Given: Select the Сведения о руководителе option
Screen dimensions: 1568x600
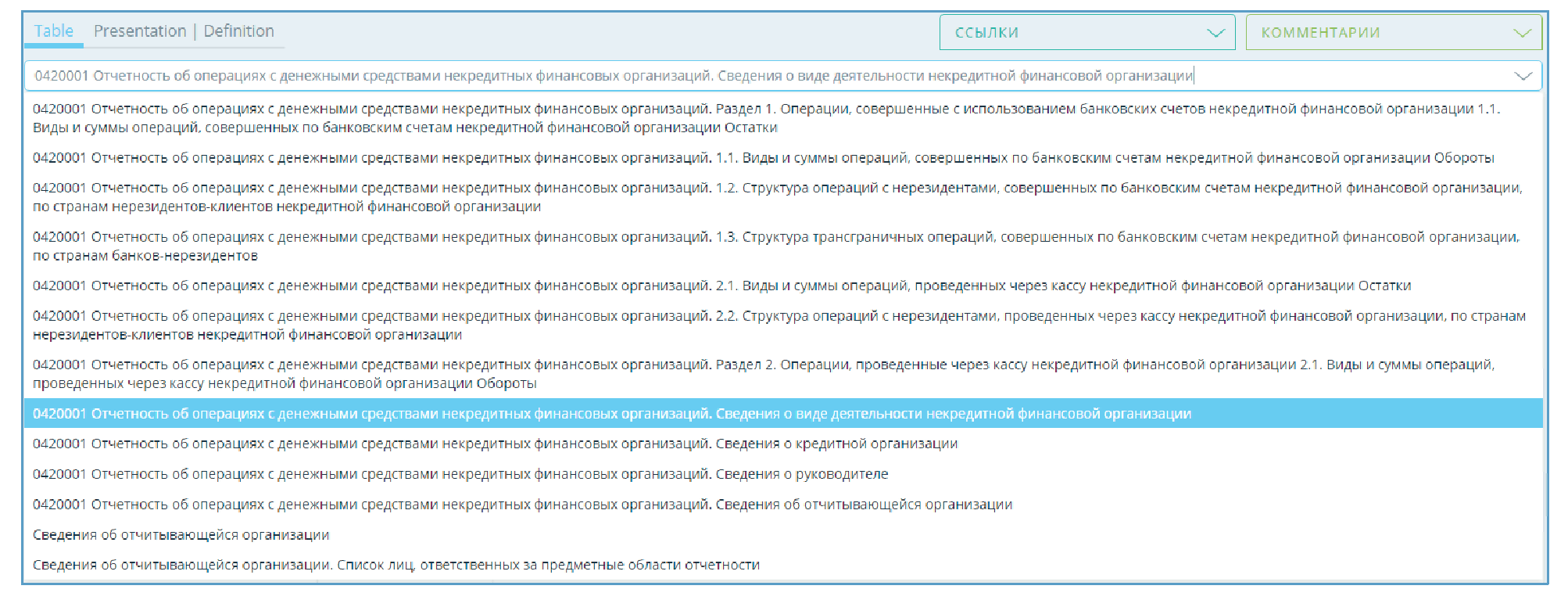Looking at the screenshot, I should (460, 475).
